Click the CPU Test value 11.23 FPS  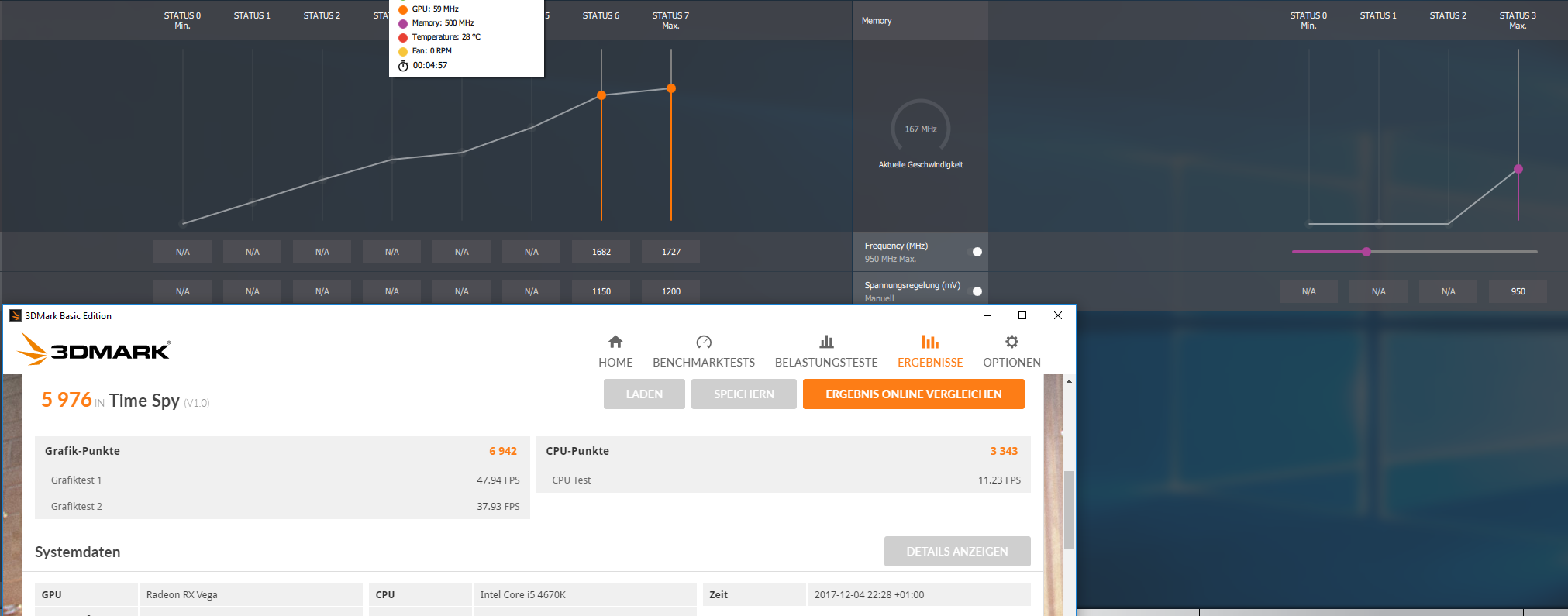(999, 480)
